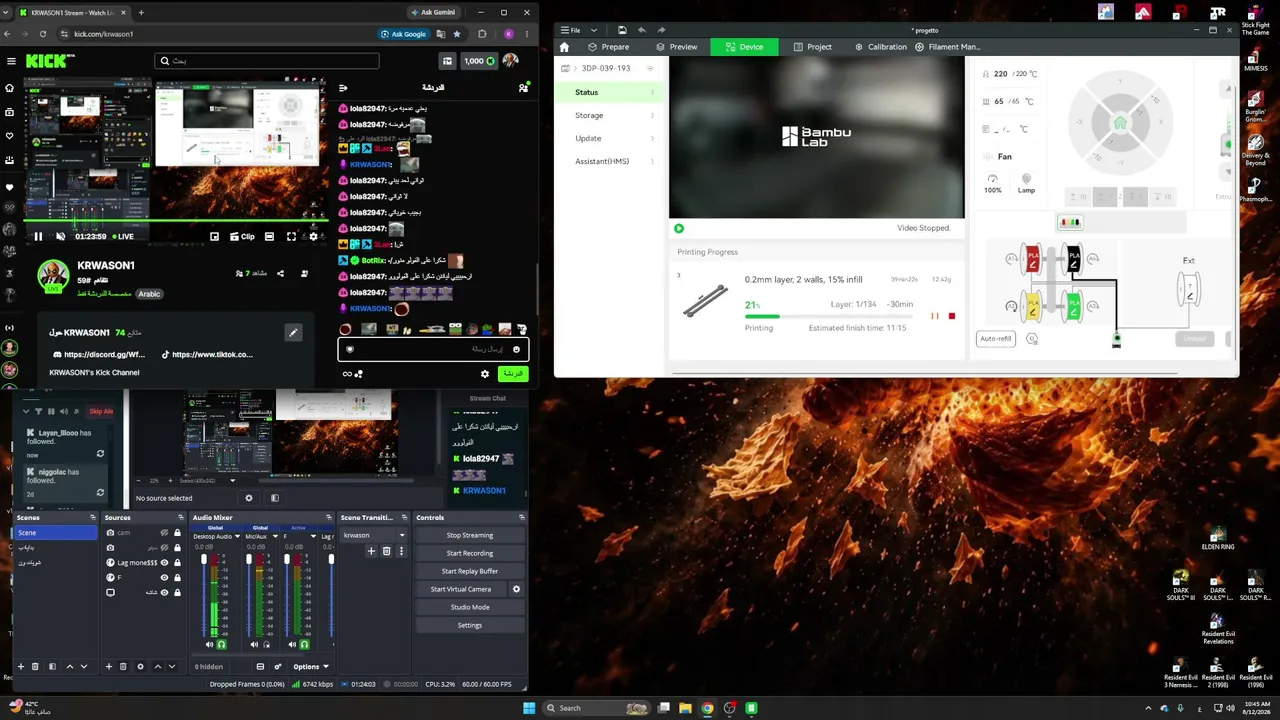
Task: Send the chat message with green button
Action: pyautogui.click(x=512, y=374)
